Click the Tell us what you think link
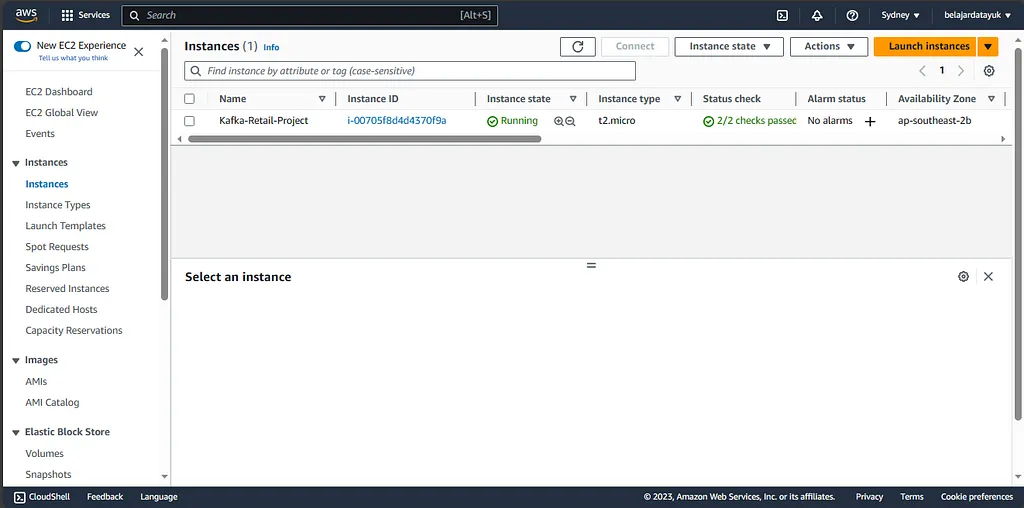1024x508 pixels. point(73,58)
